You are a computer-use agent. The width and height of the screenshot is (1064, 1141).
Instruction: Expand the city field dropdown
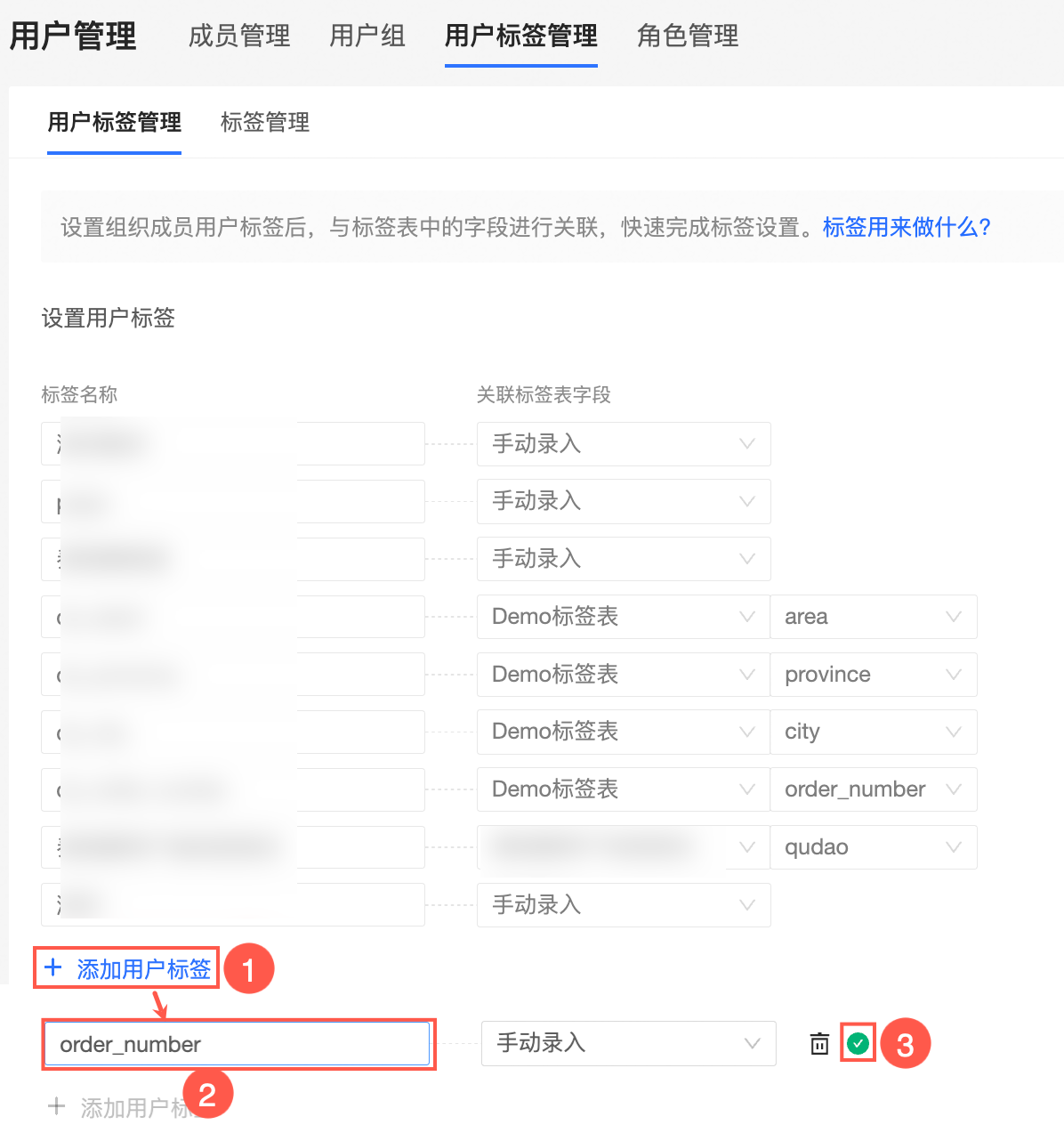[x=874, y=732]
